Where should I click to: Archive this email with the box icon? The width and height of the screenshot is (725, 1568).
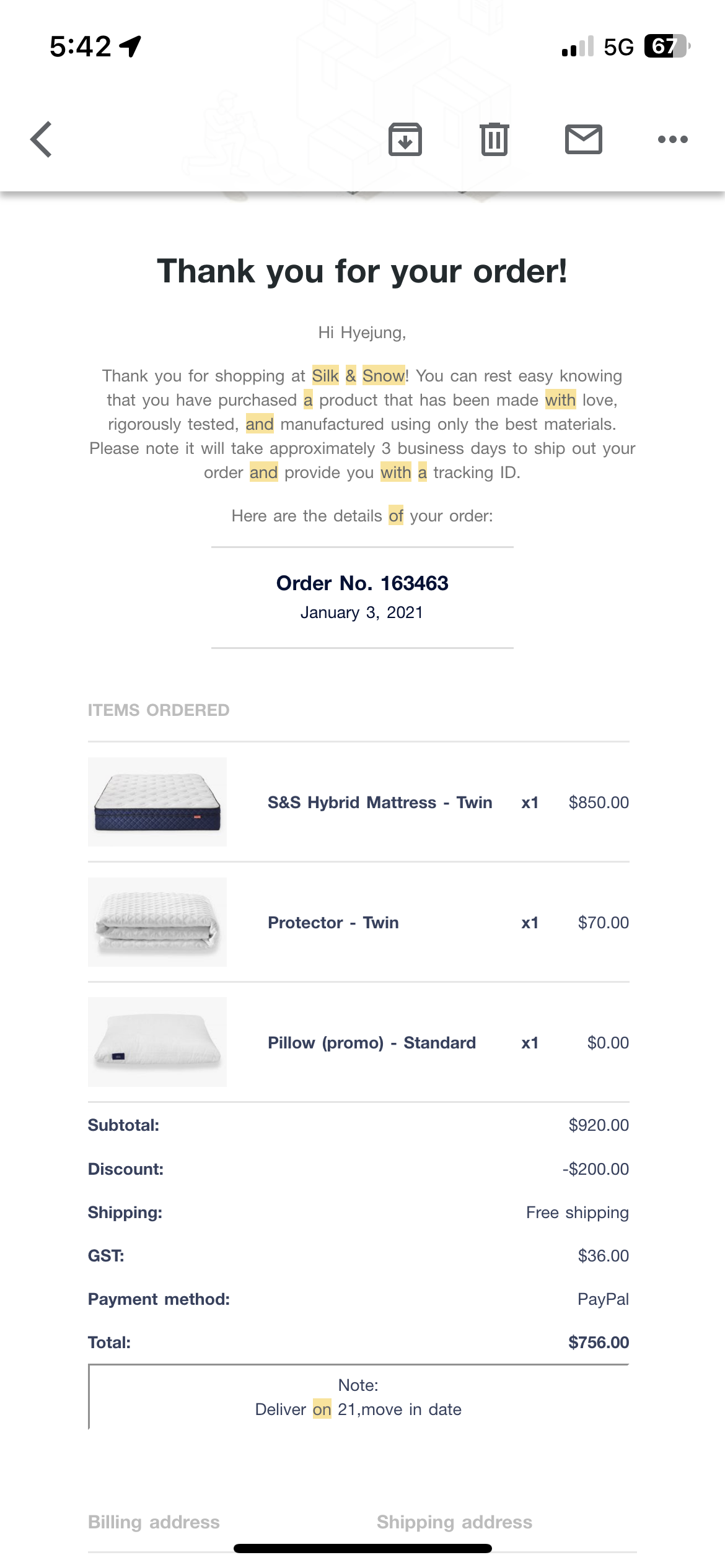(x=405, y=139)
